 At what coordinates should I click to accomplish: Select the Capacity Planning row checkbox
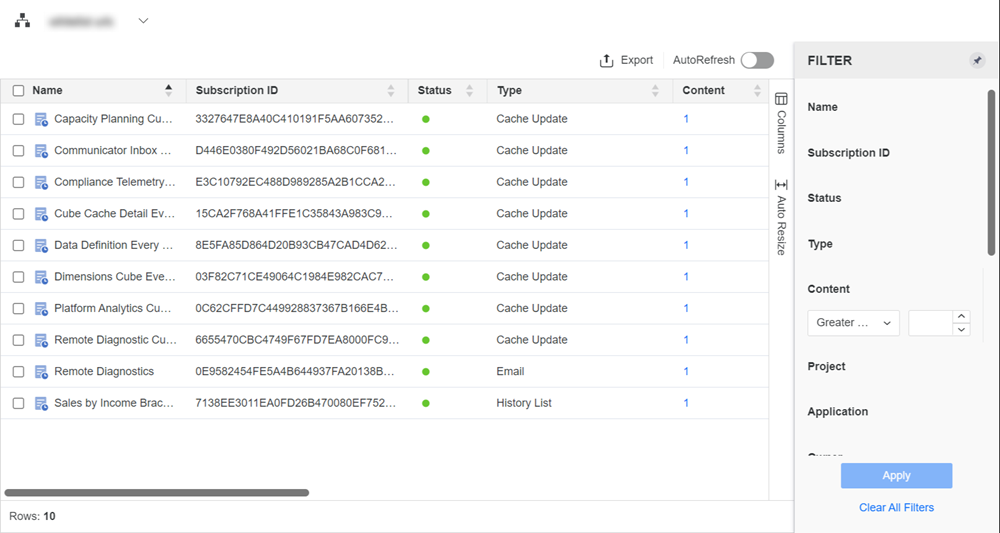click(19, 119)
